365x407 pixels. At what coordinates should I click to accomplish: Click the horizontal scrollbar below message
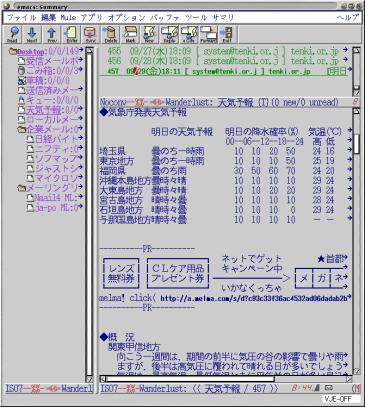pyautogui.click(x=190, y=379)
